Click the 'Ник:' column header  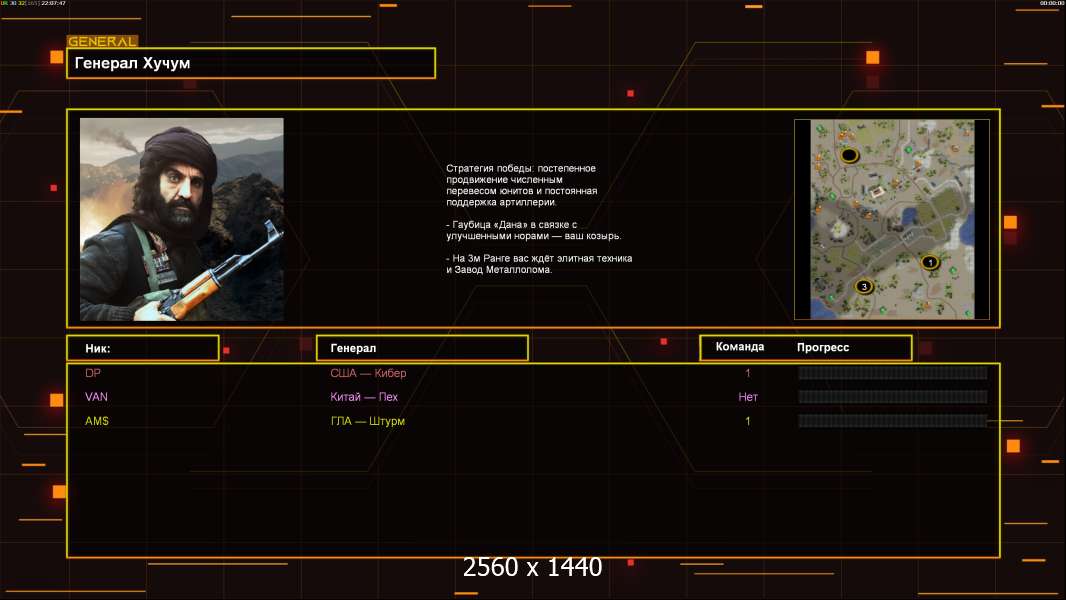tap(143, 348)
